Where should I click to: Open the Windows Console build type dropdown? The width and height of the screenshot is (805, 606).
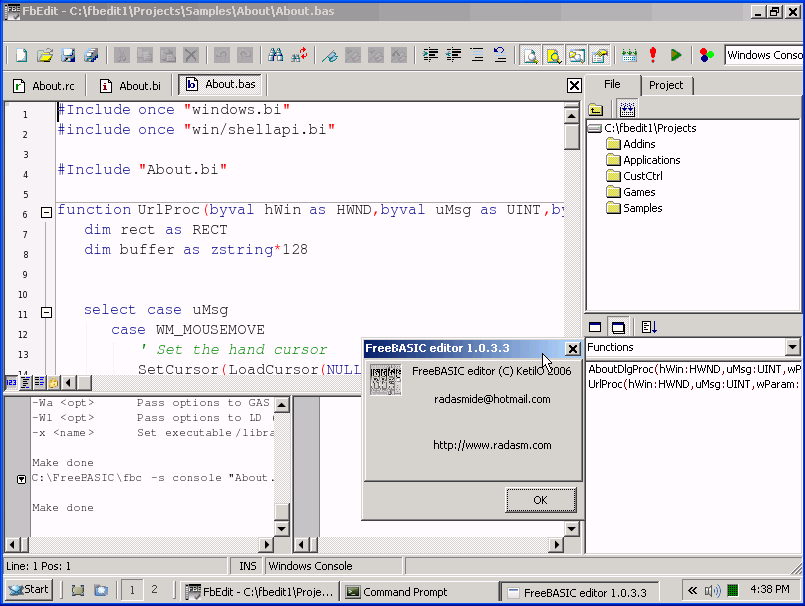pos(764,55)
